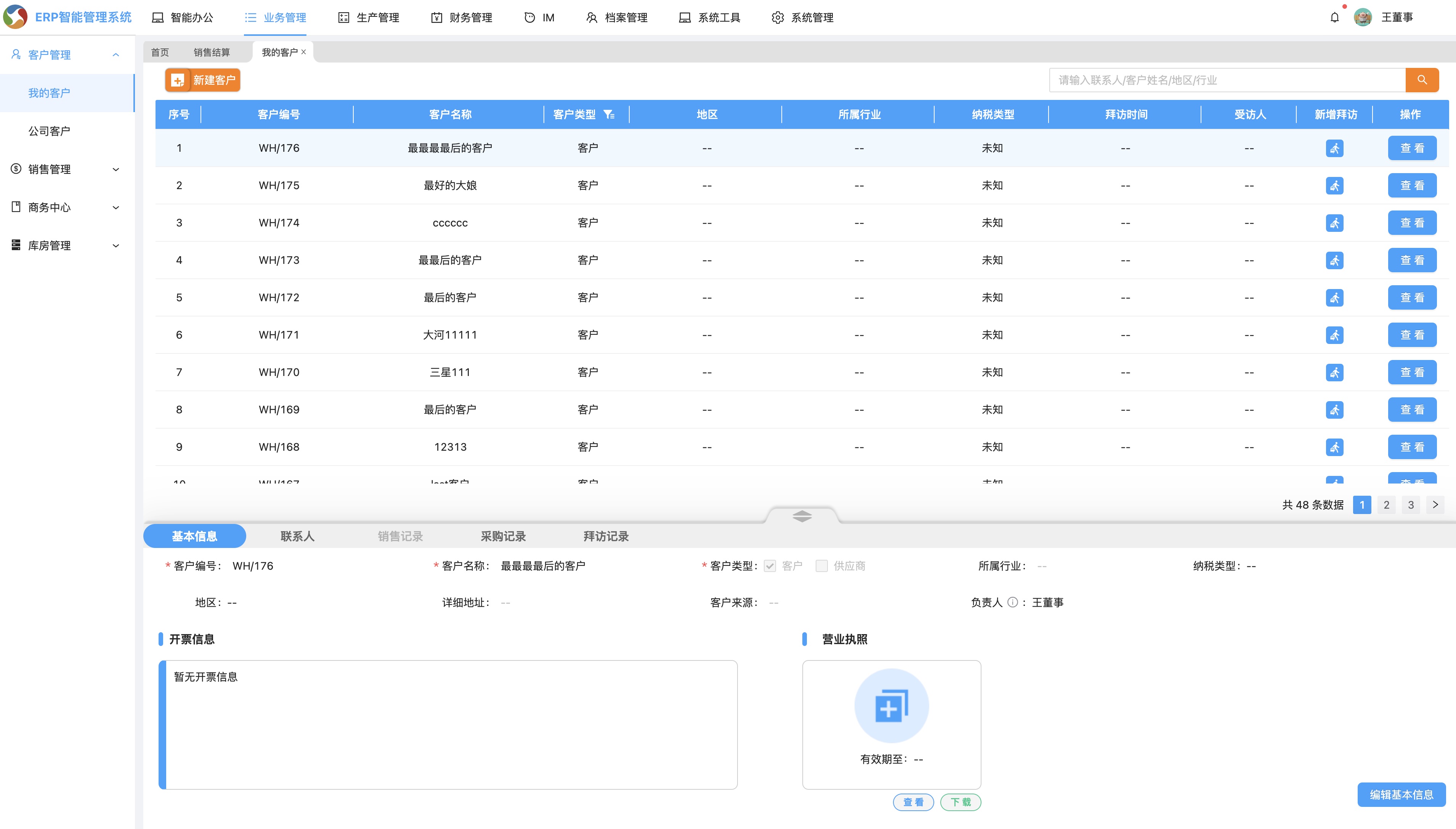The image size is (1456, 829).
Task: Click the 拜访时间 column header
Action: (x=1126, y=114)
